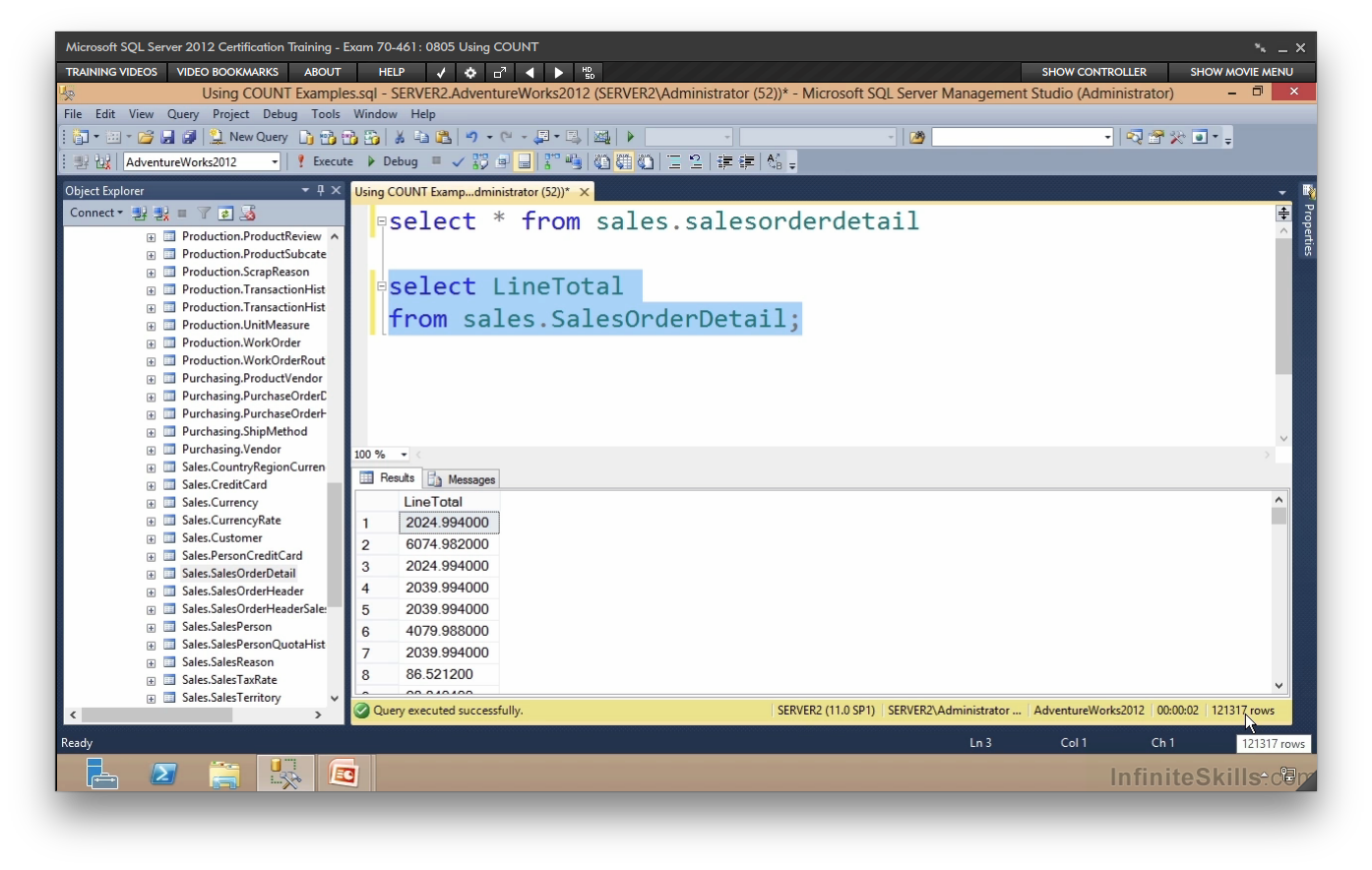Click the Parse checkmark icon
The height and width of the screenshot is (870, 1372).
pyautogui.click(x=458, y=161)
